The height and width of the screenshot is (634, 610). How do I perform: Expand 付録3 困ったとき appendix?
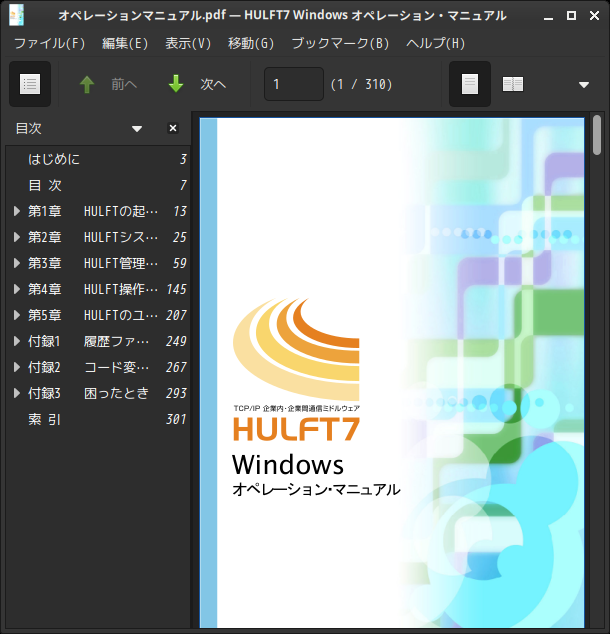17,393
